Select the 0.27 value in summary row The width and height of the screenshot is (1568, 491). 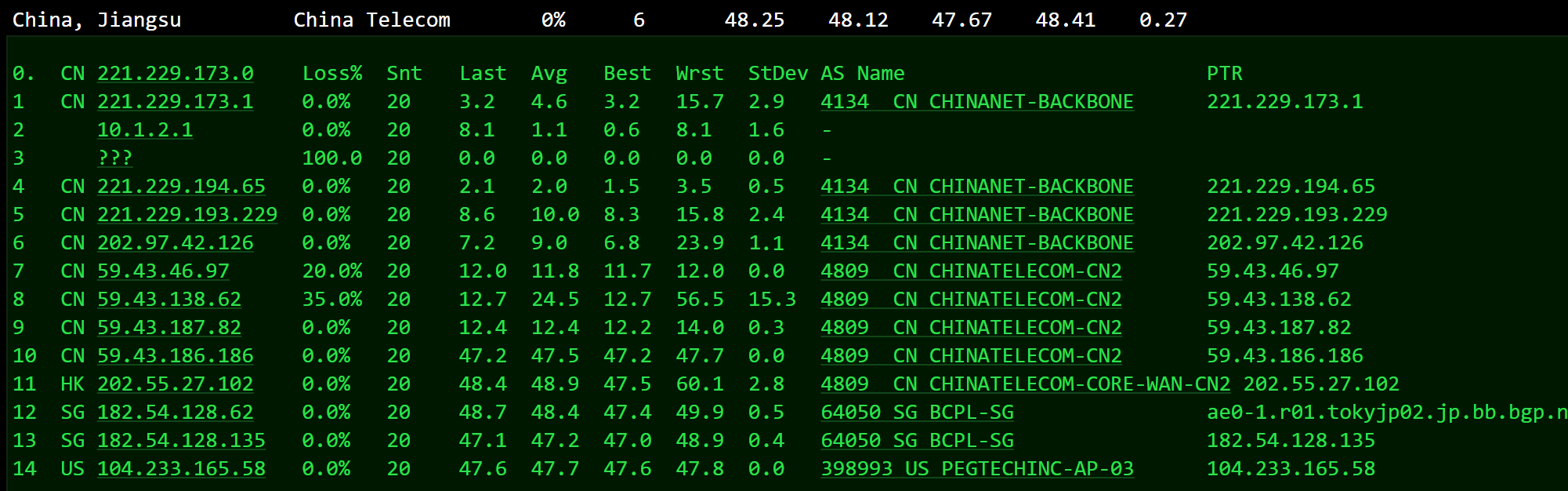1164,20
